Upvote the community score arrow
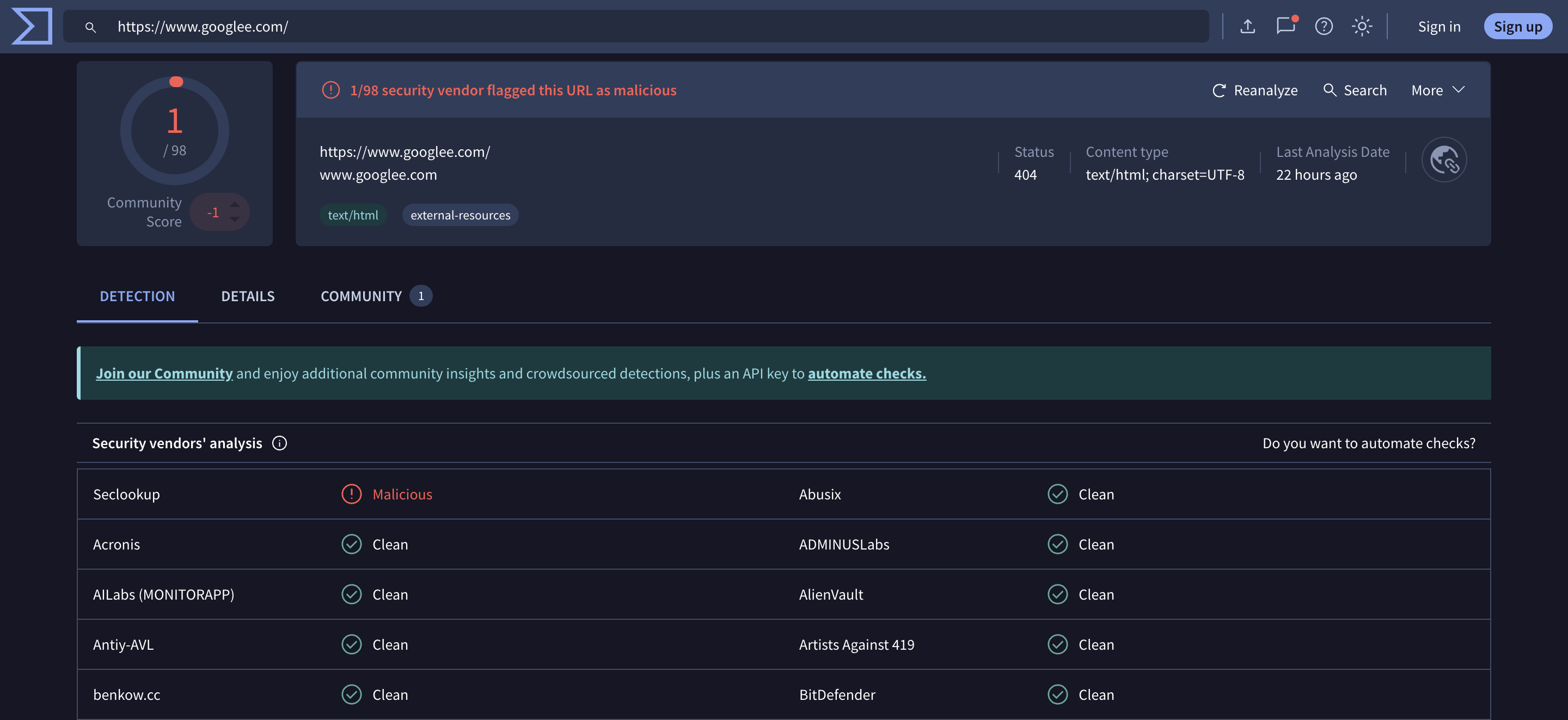The height and width of the screenshot is (720, 1568). point(234,204)
